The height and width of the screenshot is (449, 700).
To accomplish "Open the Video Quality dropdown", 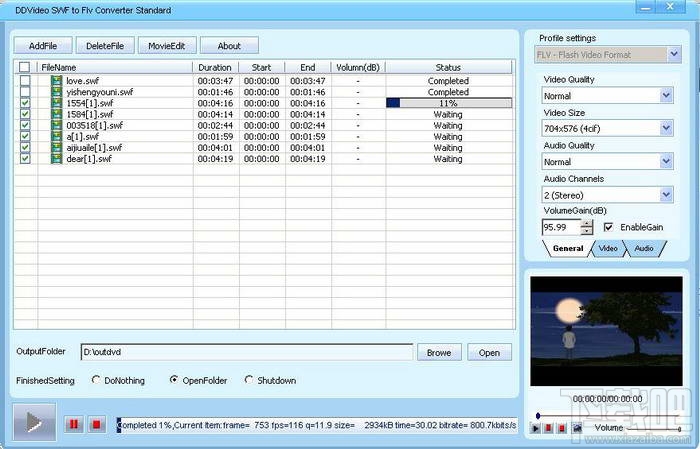I will [666, 96].
